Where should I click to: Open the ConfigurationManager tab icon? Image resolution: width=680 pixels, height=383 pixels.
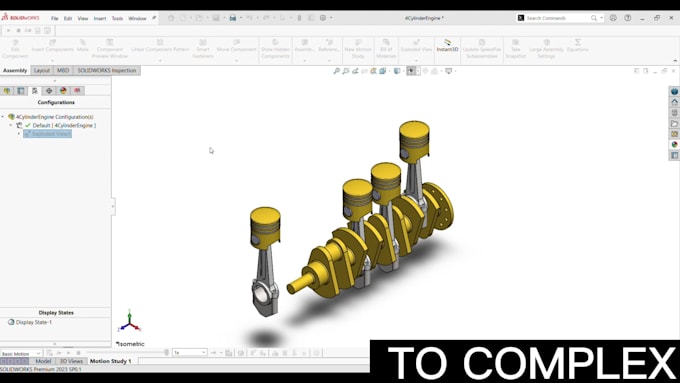[x=35, y=91]
